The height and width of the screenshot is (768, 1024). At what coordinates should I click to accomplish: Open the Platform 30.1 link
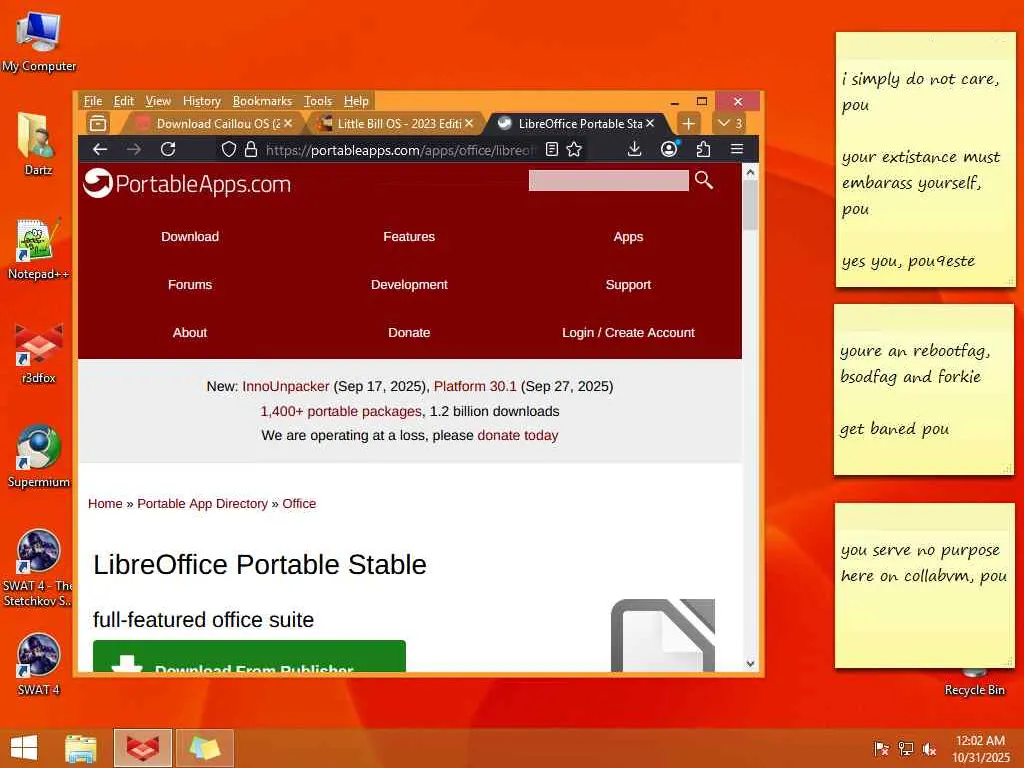(x=475, y=387)
